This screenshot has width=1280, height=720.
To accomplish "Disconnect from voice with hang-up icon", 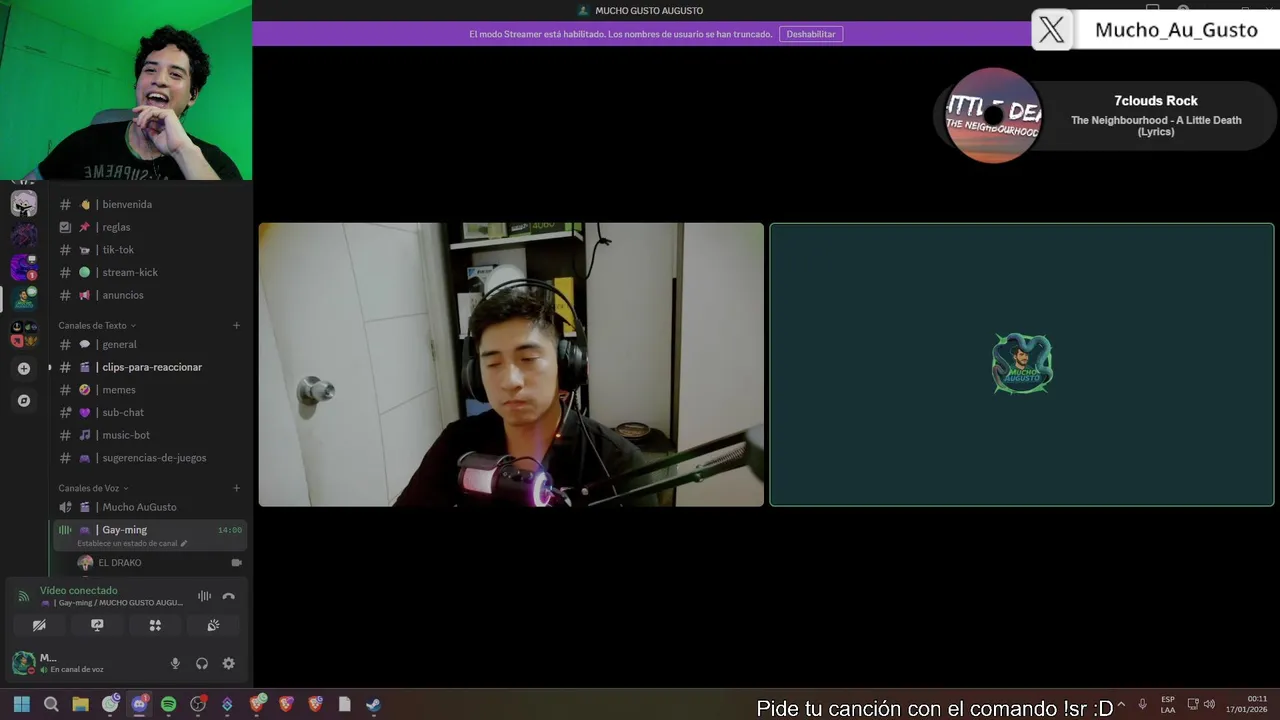I will click(x=229, y=596).
